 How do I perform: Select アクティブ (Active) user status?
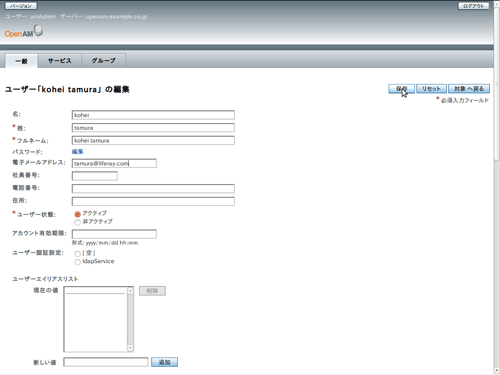(x=77, y=214)
